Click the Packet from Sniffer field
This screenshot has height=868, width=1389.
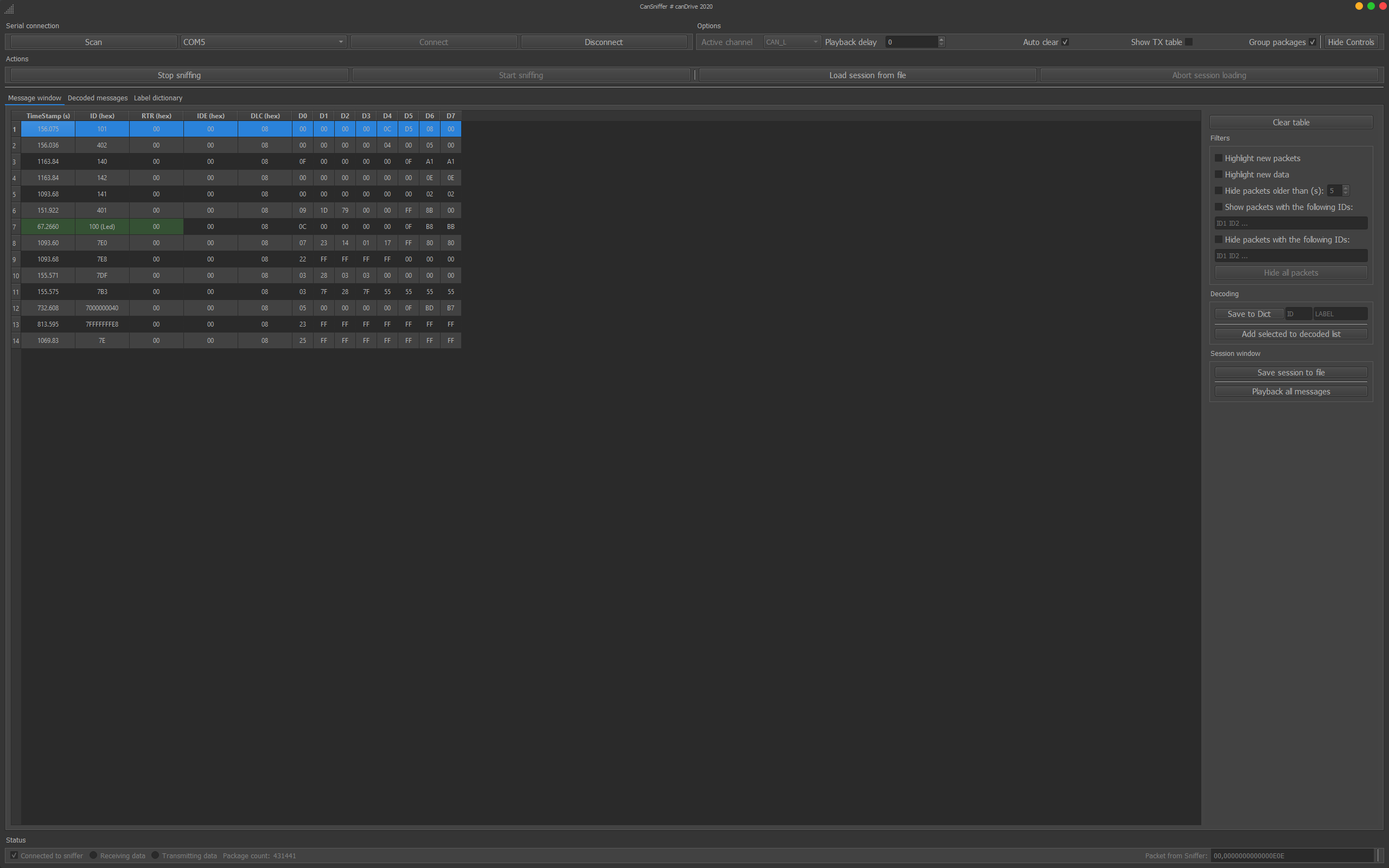[1293, 856]
